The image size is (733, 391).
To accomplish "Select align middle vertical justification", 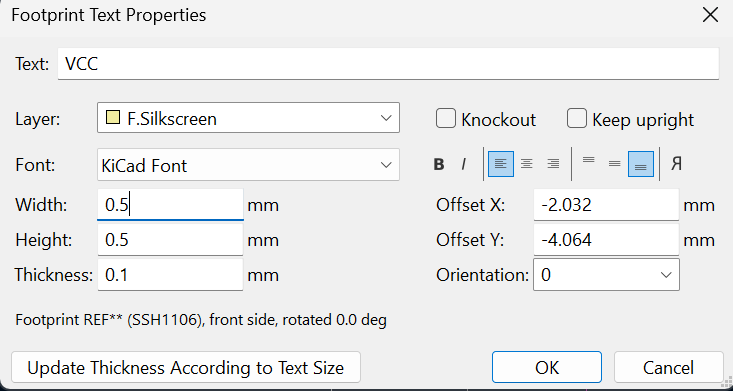I will point(615,164).
